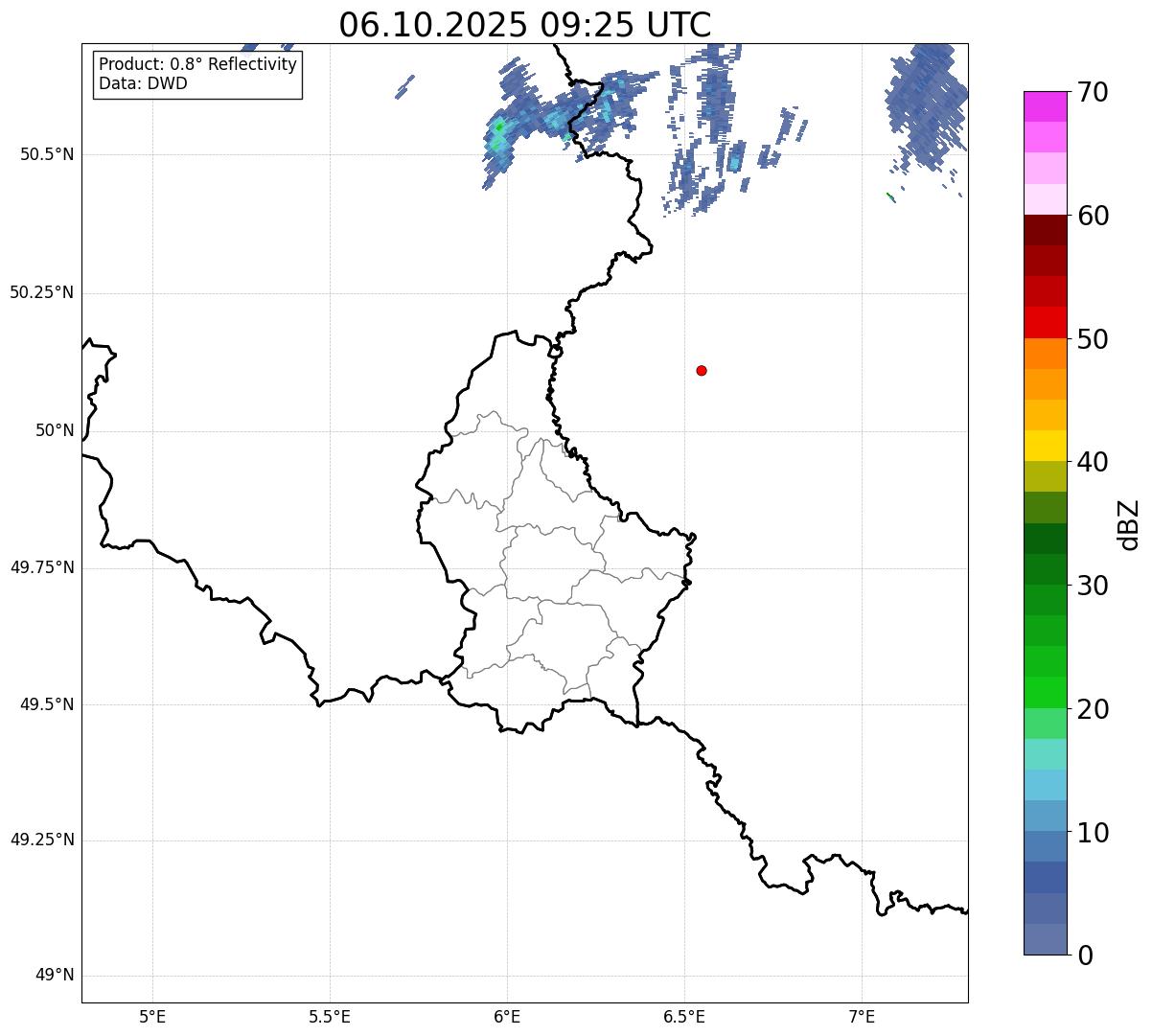This screenshot has width=1152, height=1036.
Task: Click the colorbar tick label "10"
Action: (1093, 833)
